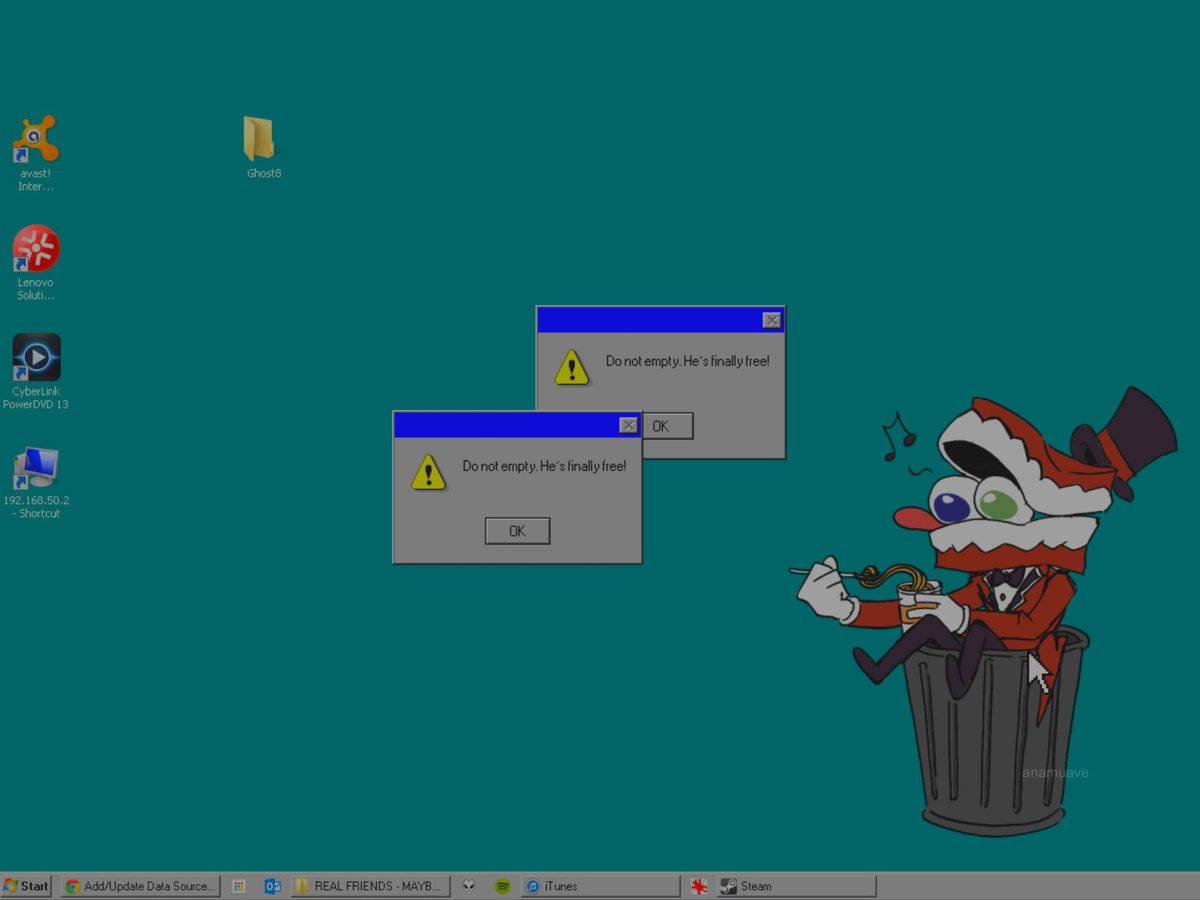
Task: Switch to Steam taskbar item
Action: pyautogui.click(x=796, y=886)
